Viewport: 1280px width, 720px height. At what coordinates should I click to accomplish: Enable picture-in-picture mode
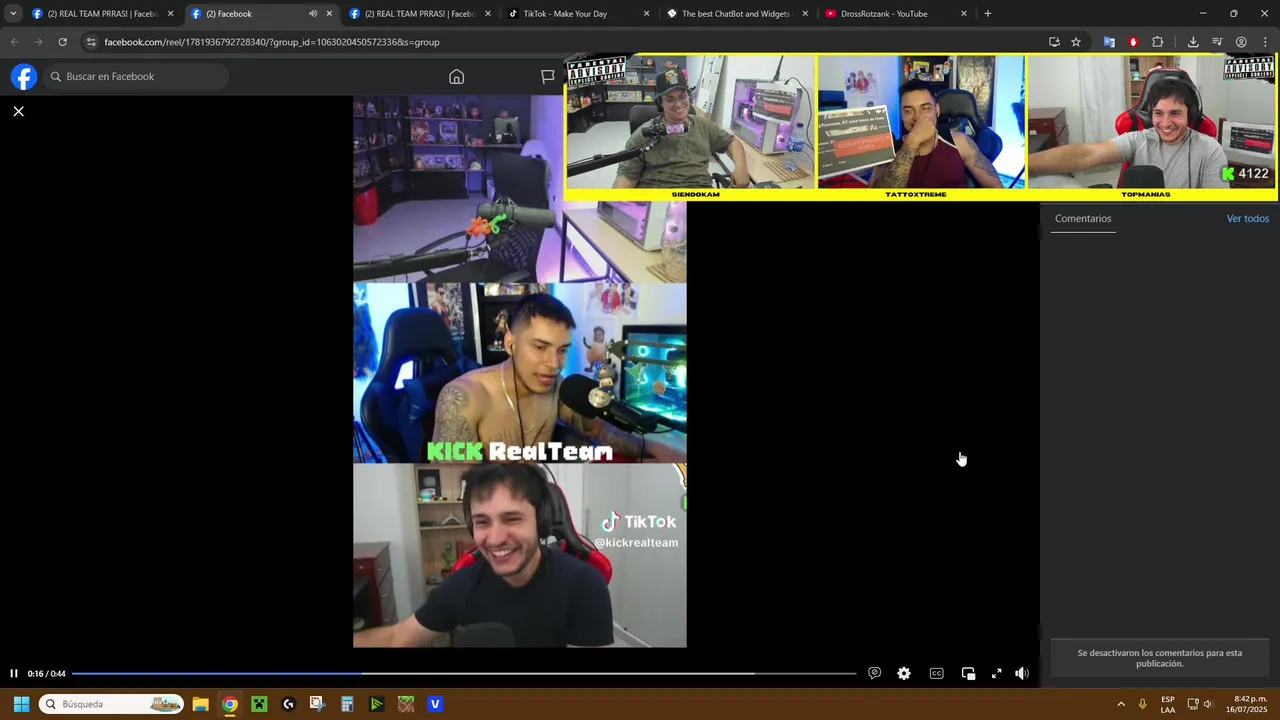click(968, 674)
